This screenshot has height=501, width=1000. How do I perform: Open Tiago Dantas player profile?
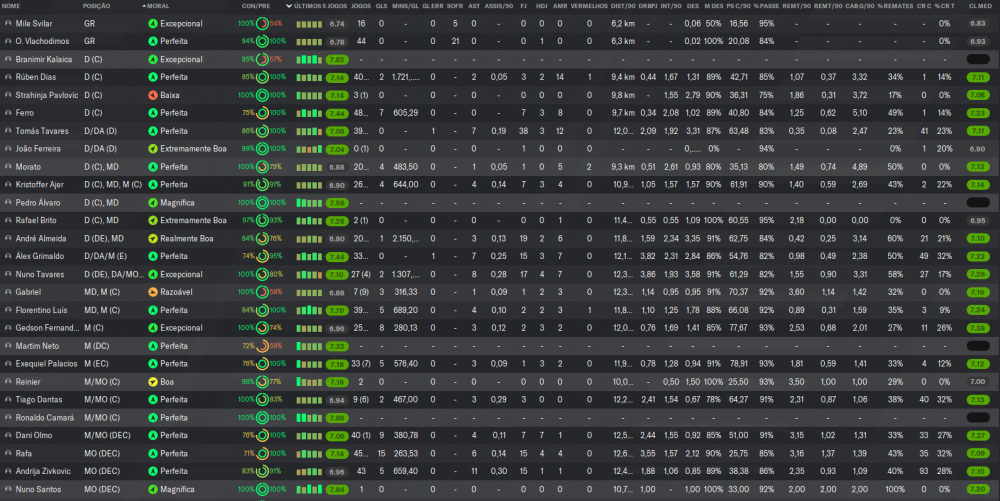coord(39,400)
